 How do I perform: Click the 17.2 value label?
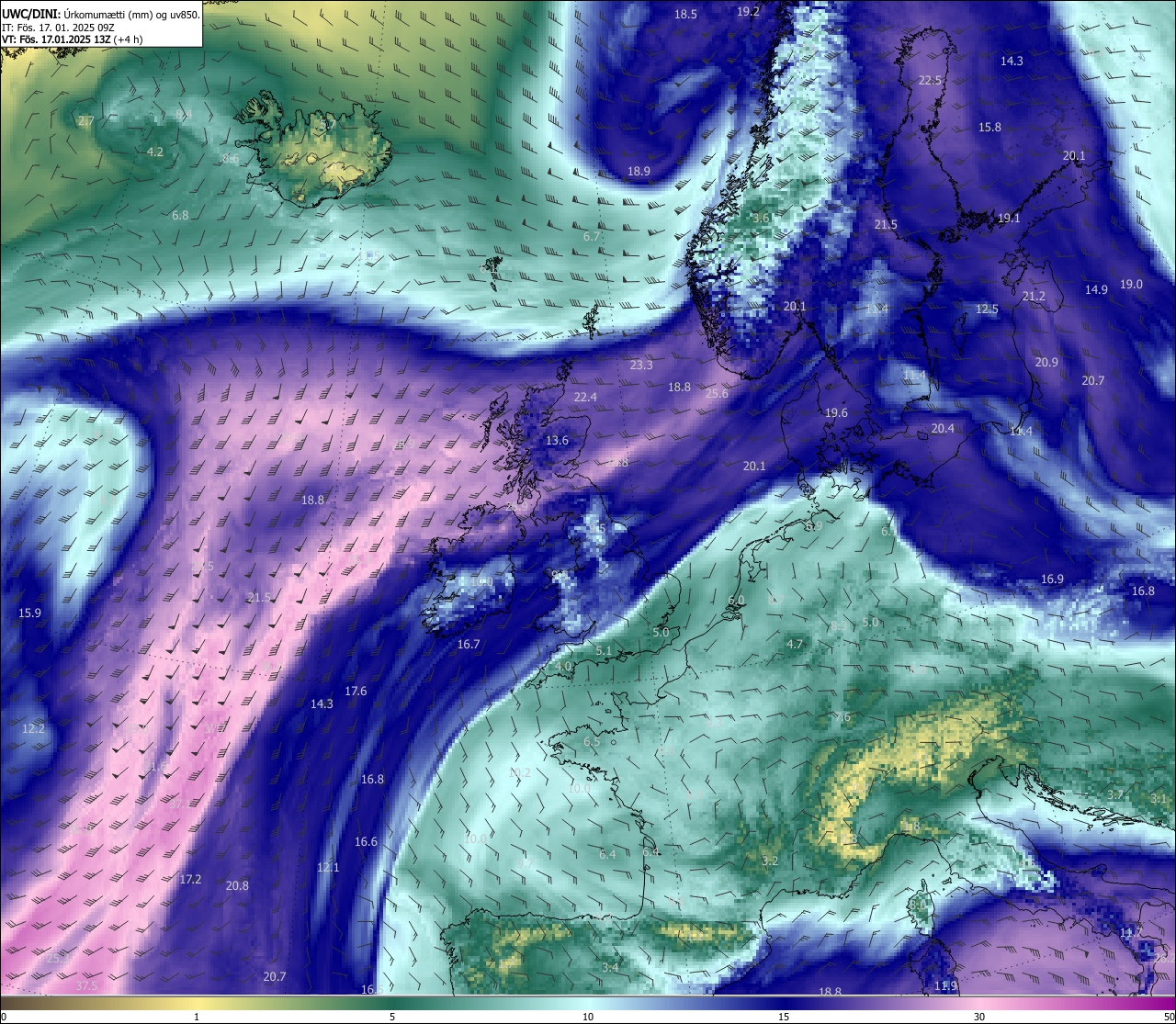click(190, 879)
